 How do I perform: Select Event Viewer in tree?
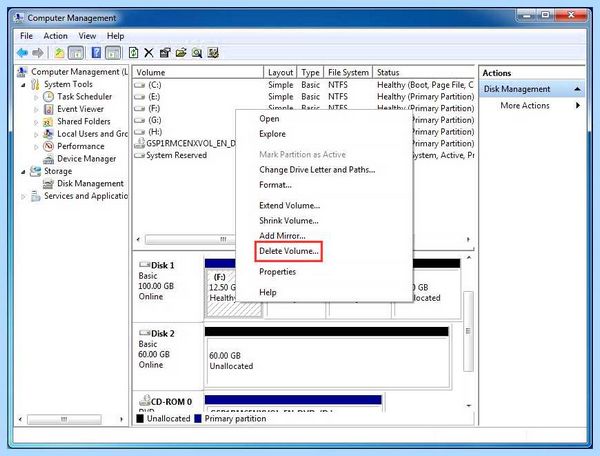tap(80, 109)
